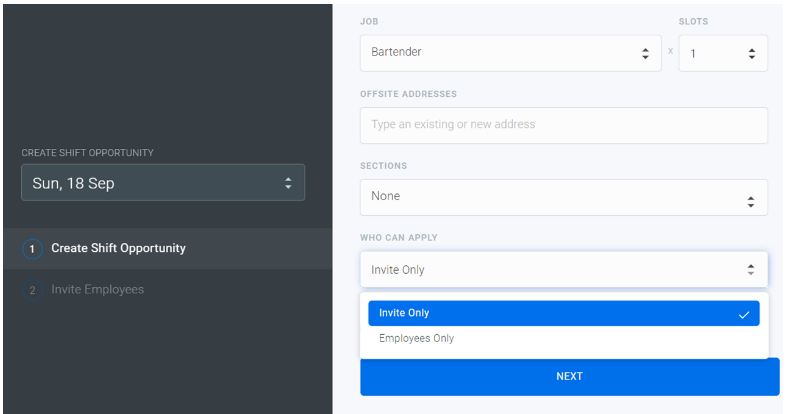Image resolution: width=793 pixels, height=414 pixels.
Task: Open the Slots dropdown showing 1
Action: pyautogui.click(x=715, y=54)
